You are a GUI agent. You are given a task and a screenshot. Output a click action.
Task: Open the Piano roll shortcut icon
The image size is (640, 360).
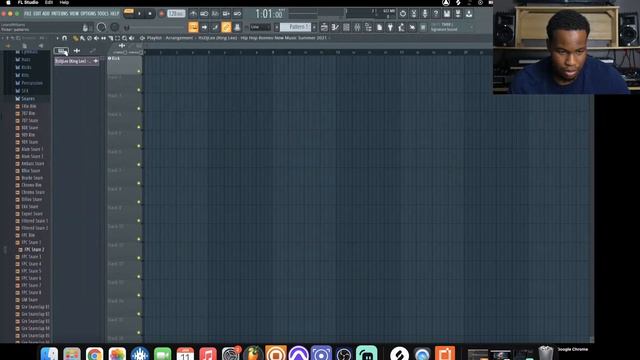335,27
